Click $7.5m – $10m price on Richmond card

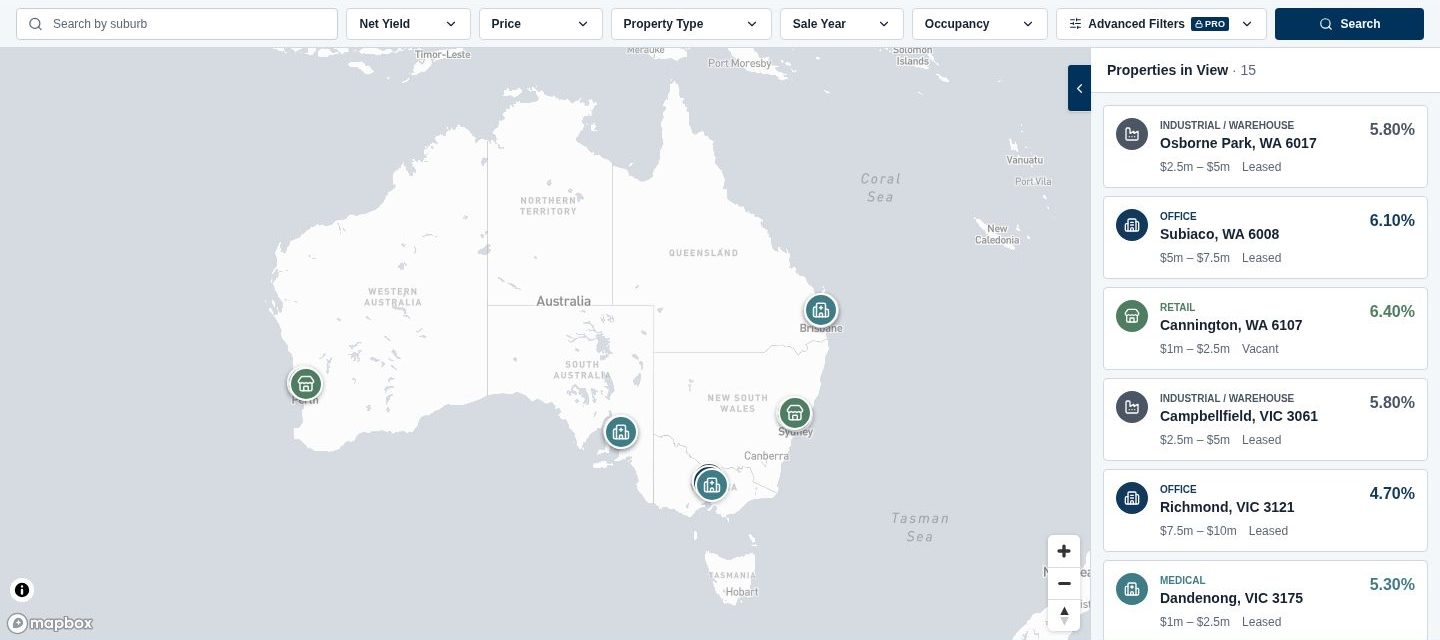(1198, 531)
